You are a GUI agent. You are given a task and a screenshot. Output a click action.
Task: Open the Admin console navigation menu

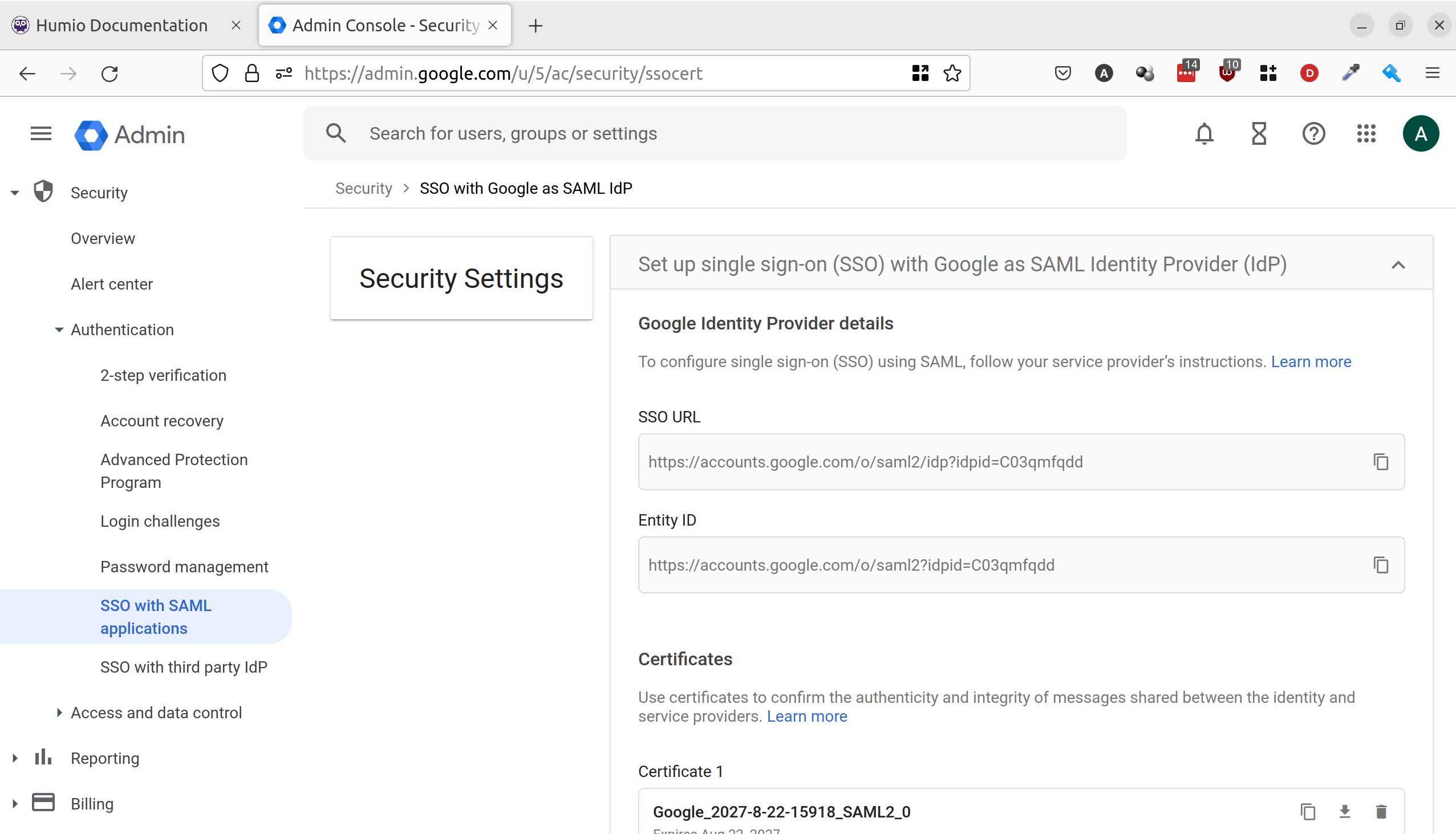coord(40,133)
